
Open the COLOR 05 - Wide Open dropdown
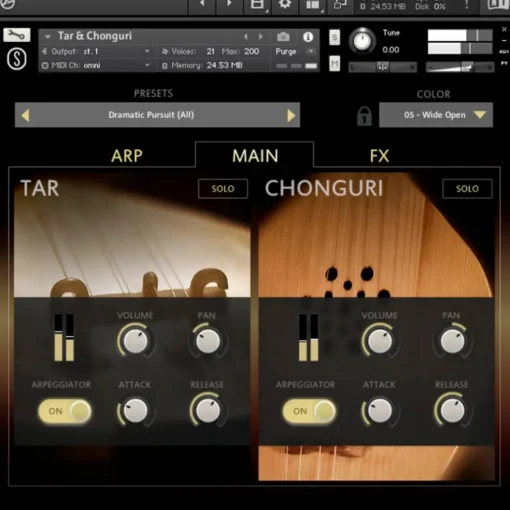click(436, 115)
